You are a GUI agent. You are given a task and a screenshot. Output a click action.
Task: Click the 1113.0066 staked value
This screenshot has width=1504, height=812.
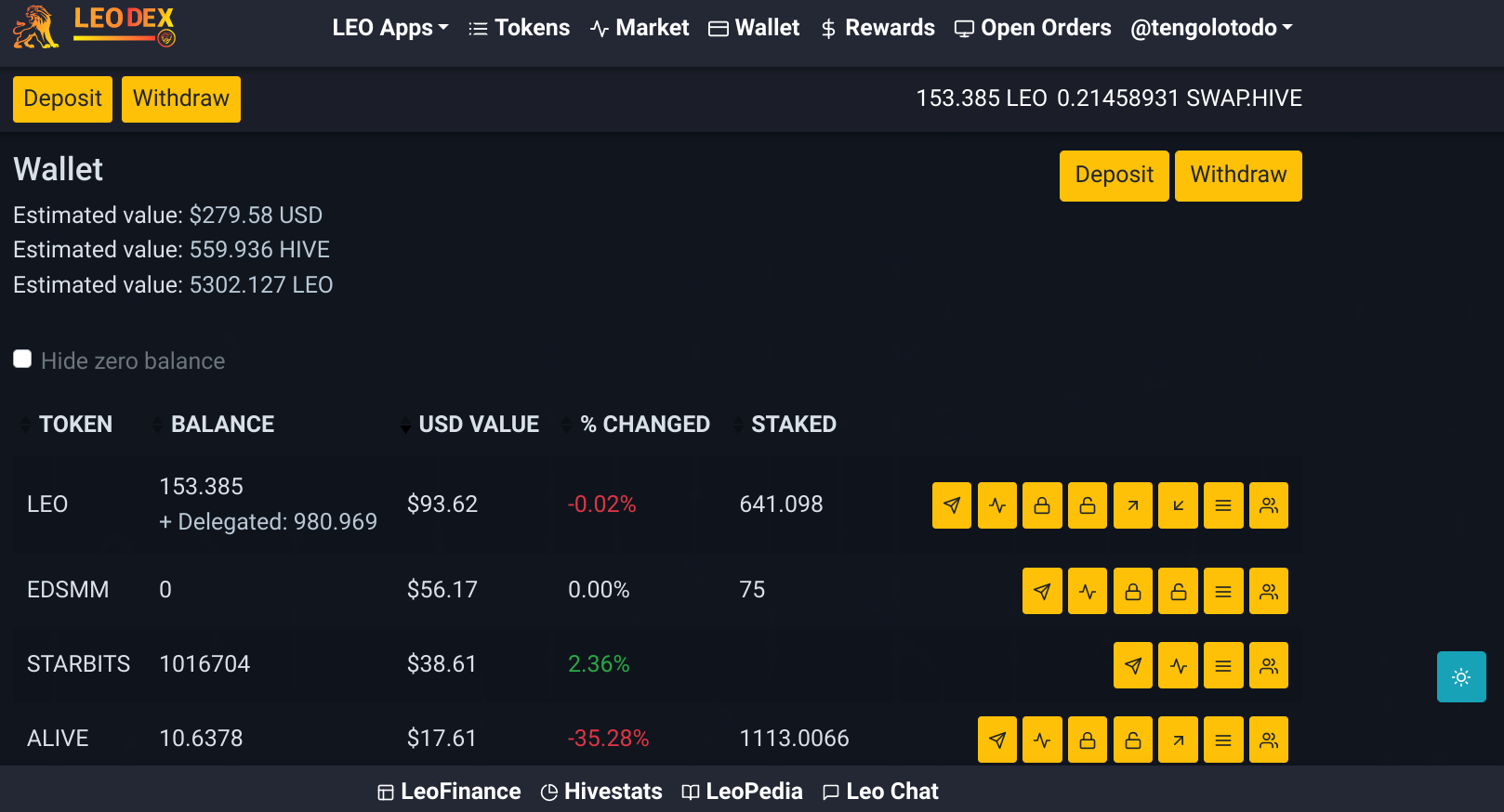[794, 739]
